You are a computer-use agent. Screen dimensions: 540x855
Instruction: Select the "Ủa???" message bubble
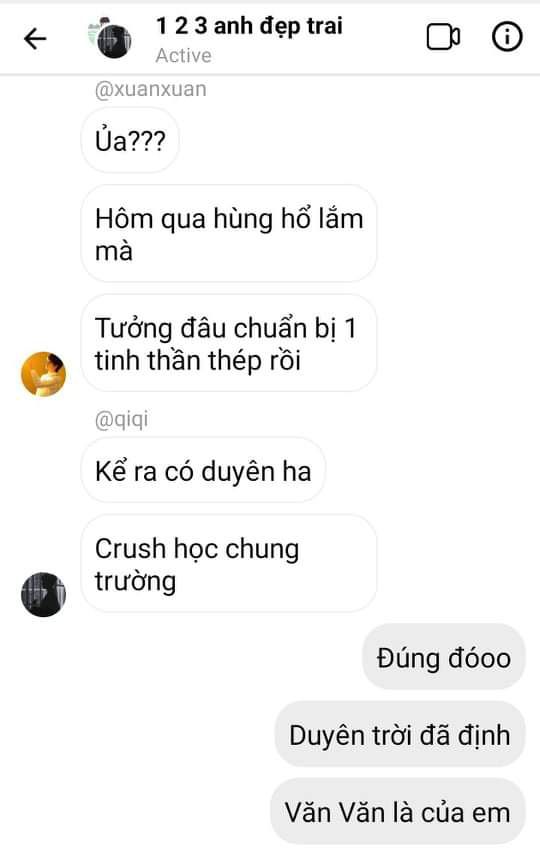(x=130, y=141)
